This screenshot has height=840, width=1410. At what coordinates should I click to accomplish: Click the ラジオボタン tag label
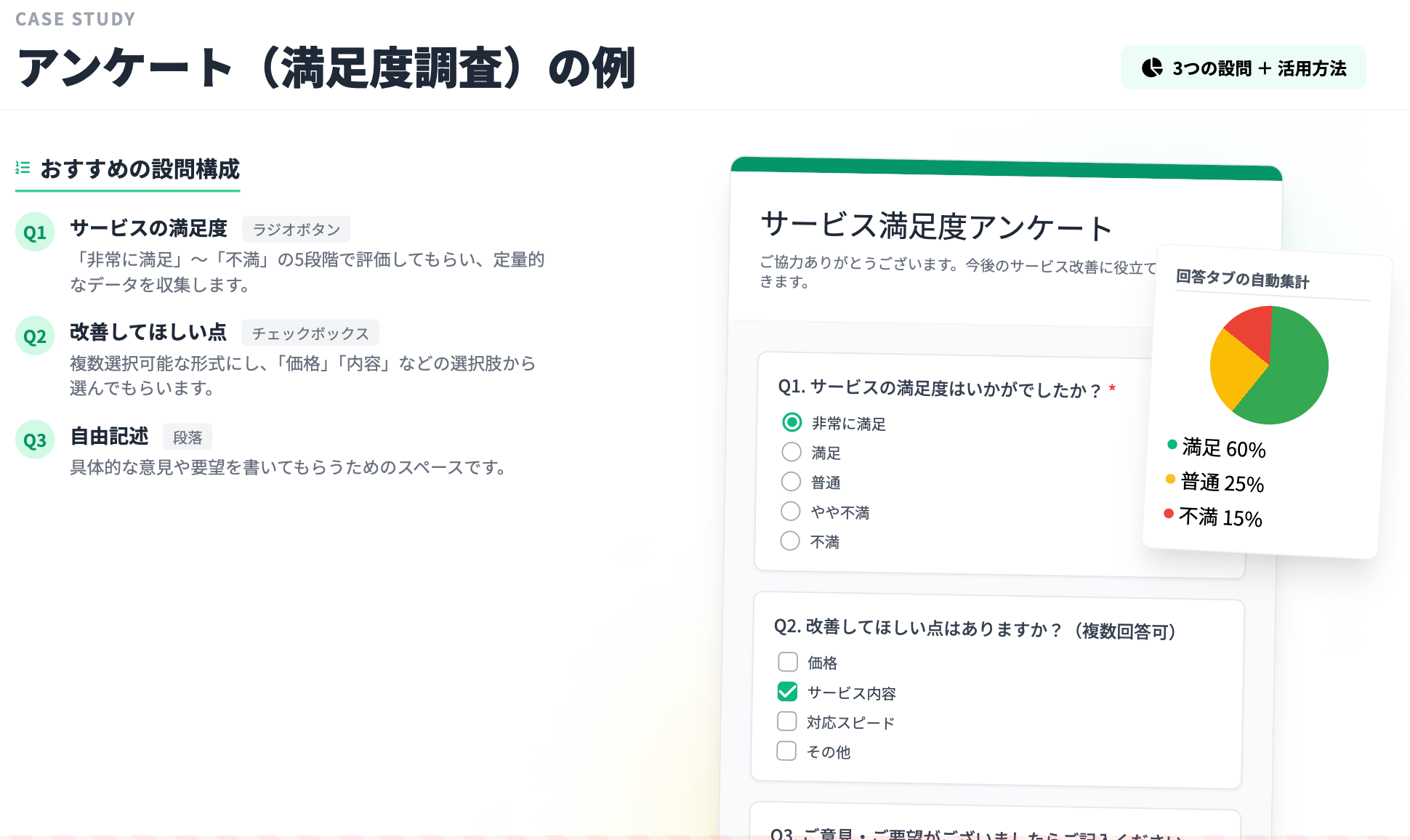pyautogui.click(x=296, y=230)
